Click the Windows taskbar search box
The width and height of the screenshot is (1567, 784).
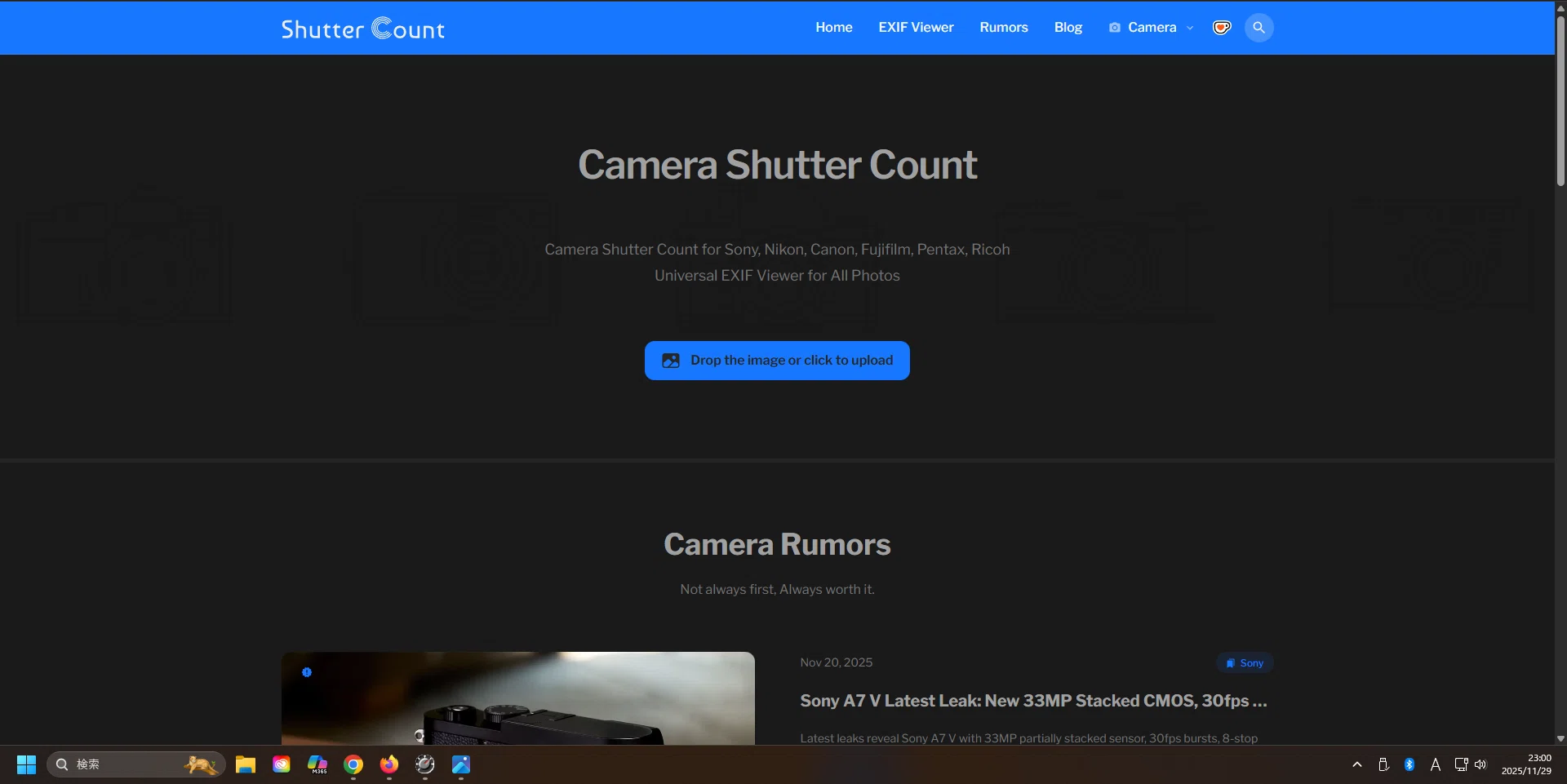[x=136, y=764]
